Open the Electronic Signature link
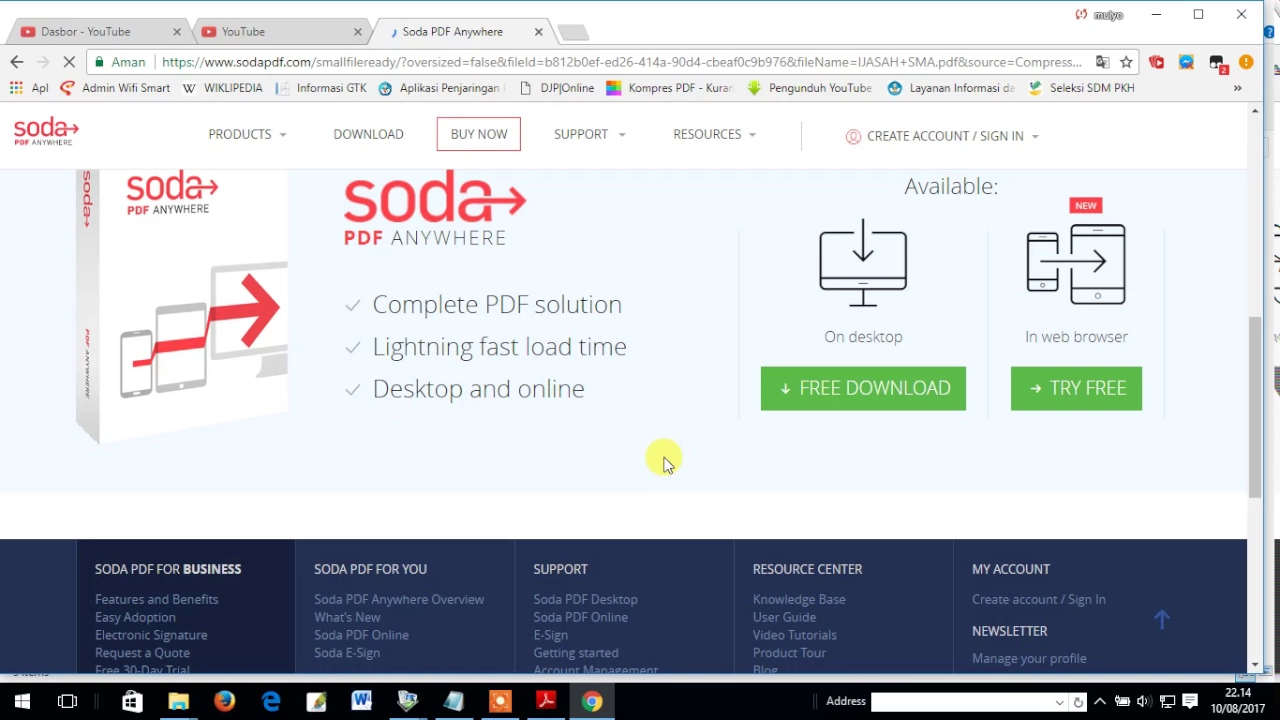This screenshot has width=1280, height=720. tap(151, 635)
